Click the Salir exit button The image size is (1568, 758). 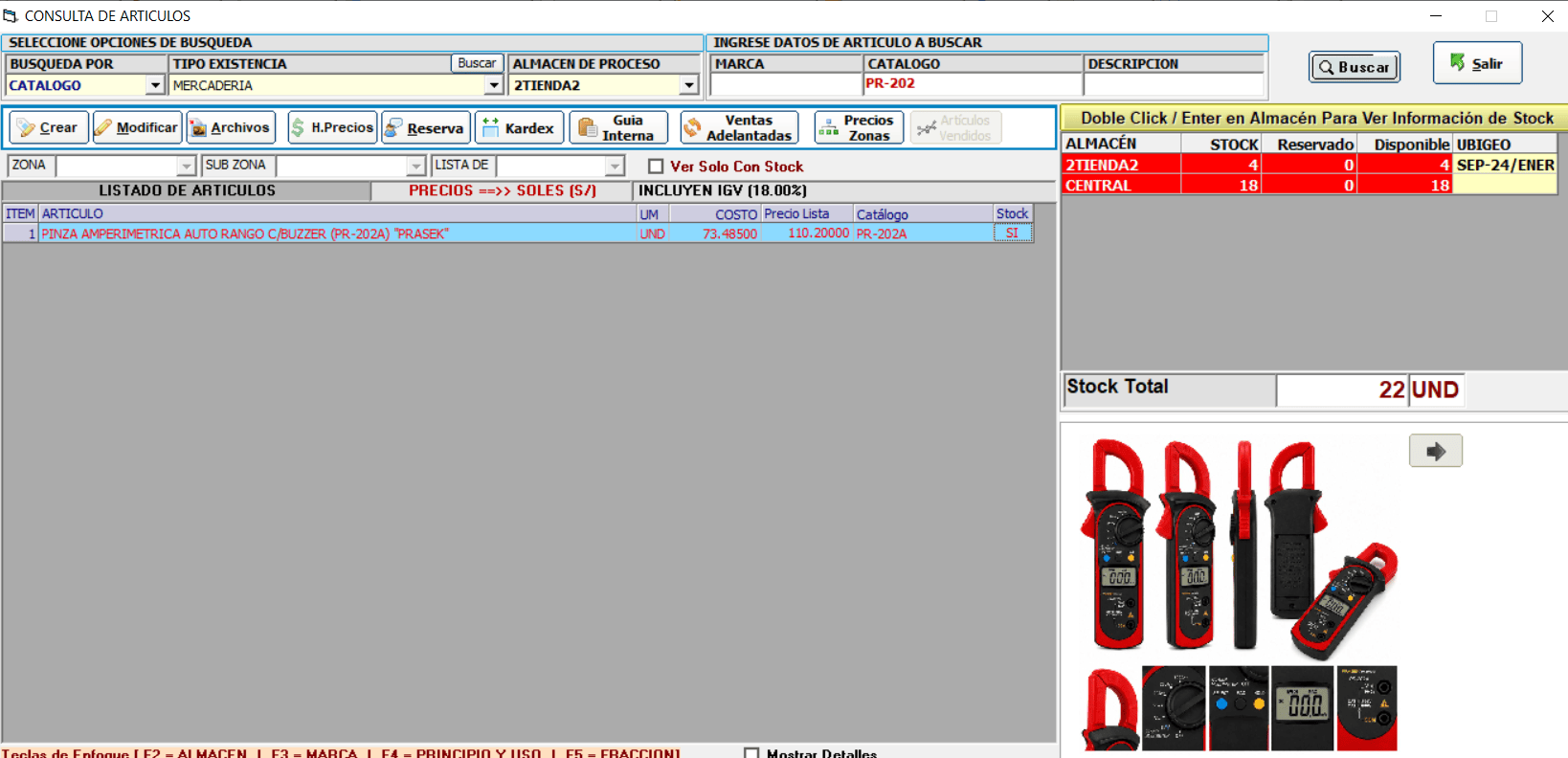[1477, 63]
